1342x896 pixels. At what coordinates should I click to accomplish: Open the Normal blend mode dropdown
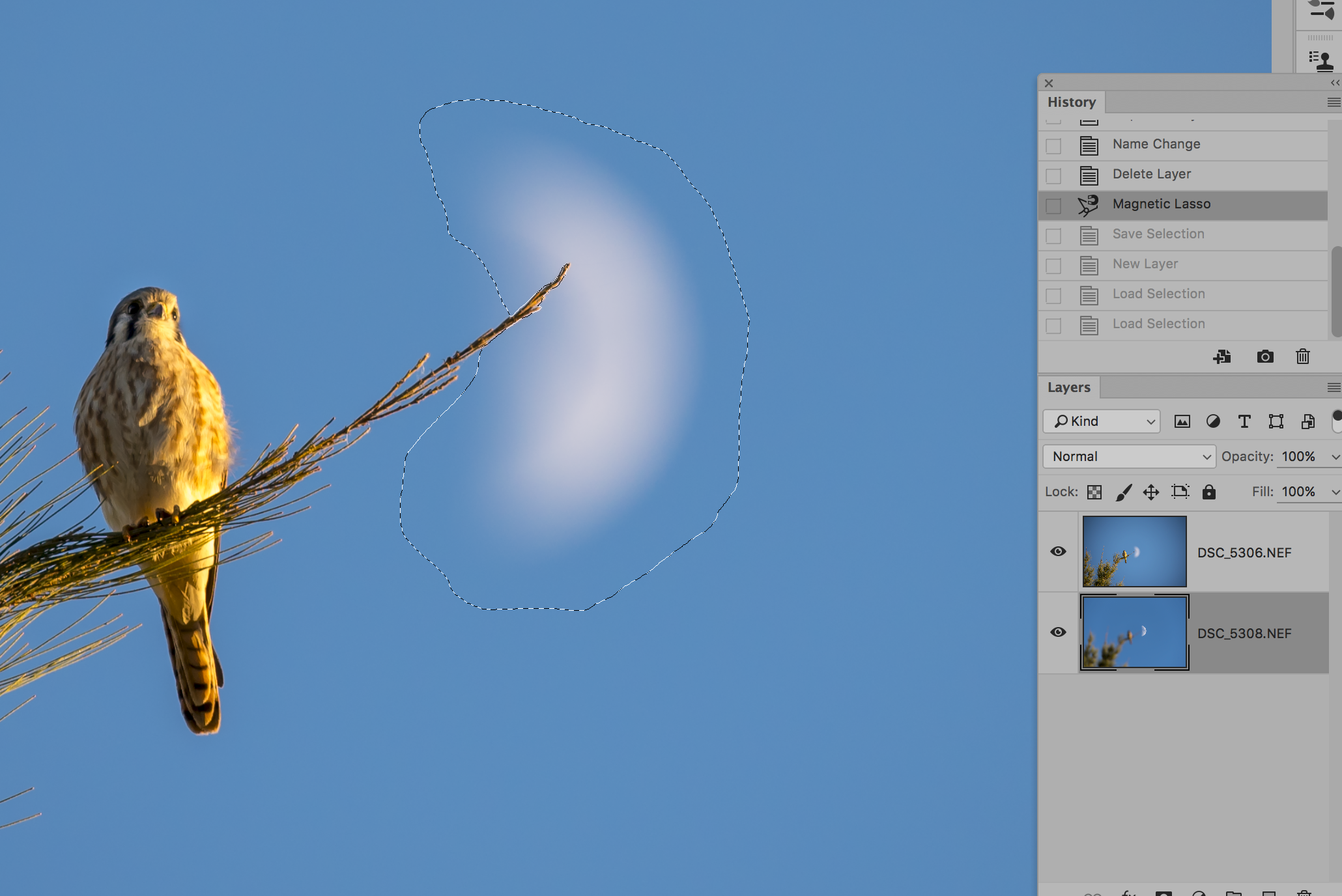(x=1129, y=456)
